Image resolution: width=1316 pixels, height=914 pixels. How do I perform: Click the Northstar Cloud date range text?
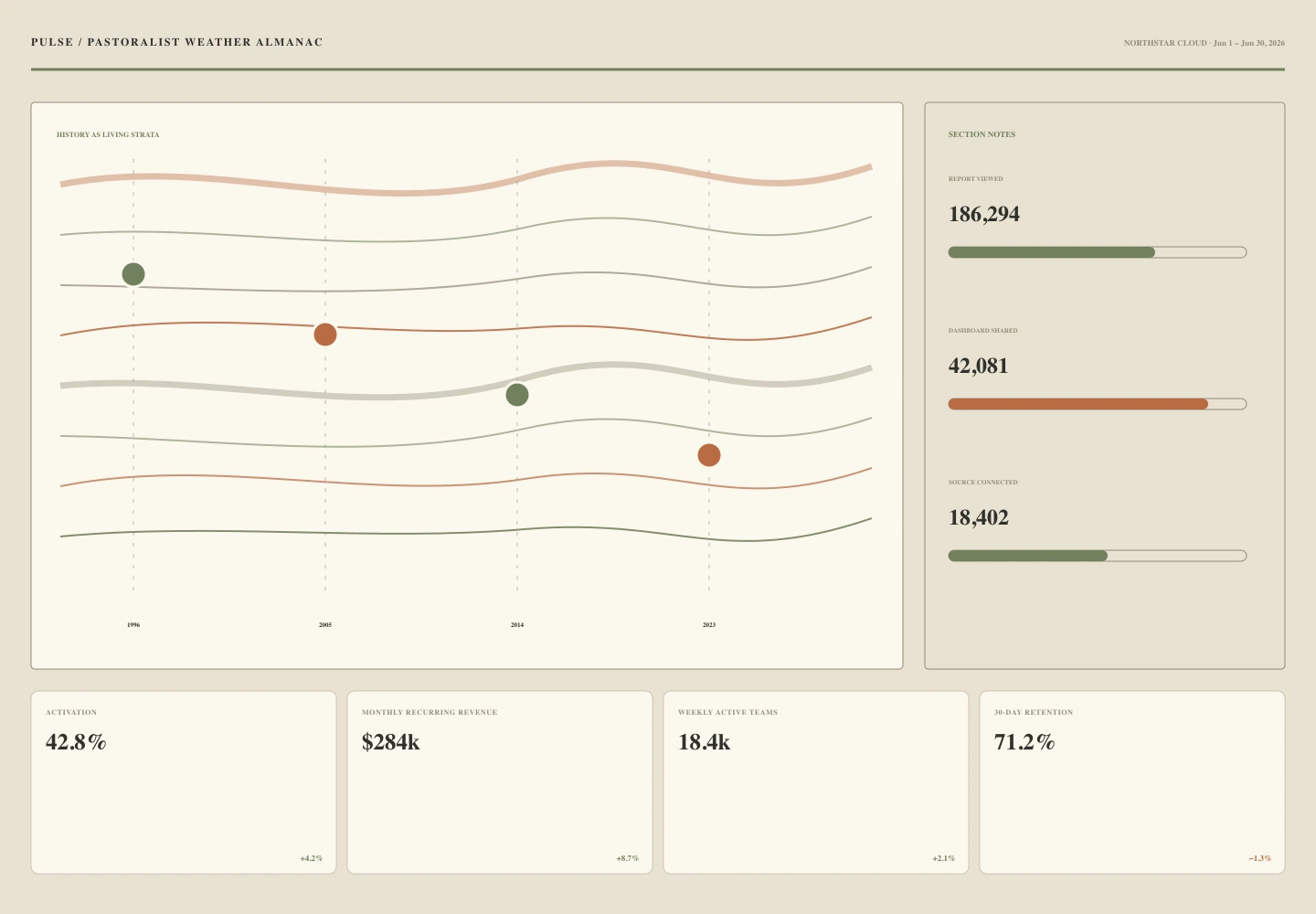(x=1205, y=43)
